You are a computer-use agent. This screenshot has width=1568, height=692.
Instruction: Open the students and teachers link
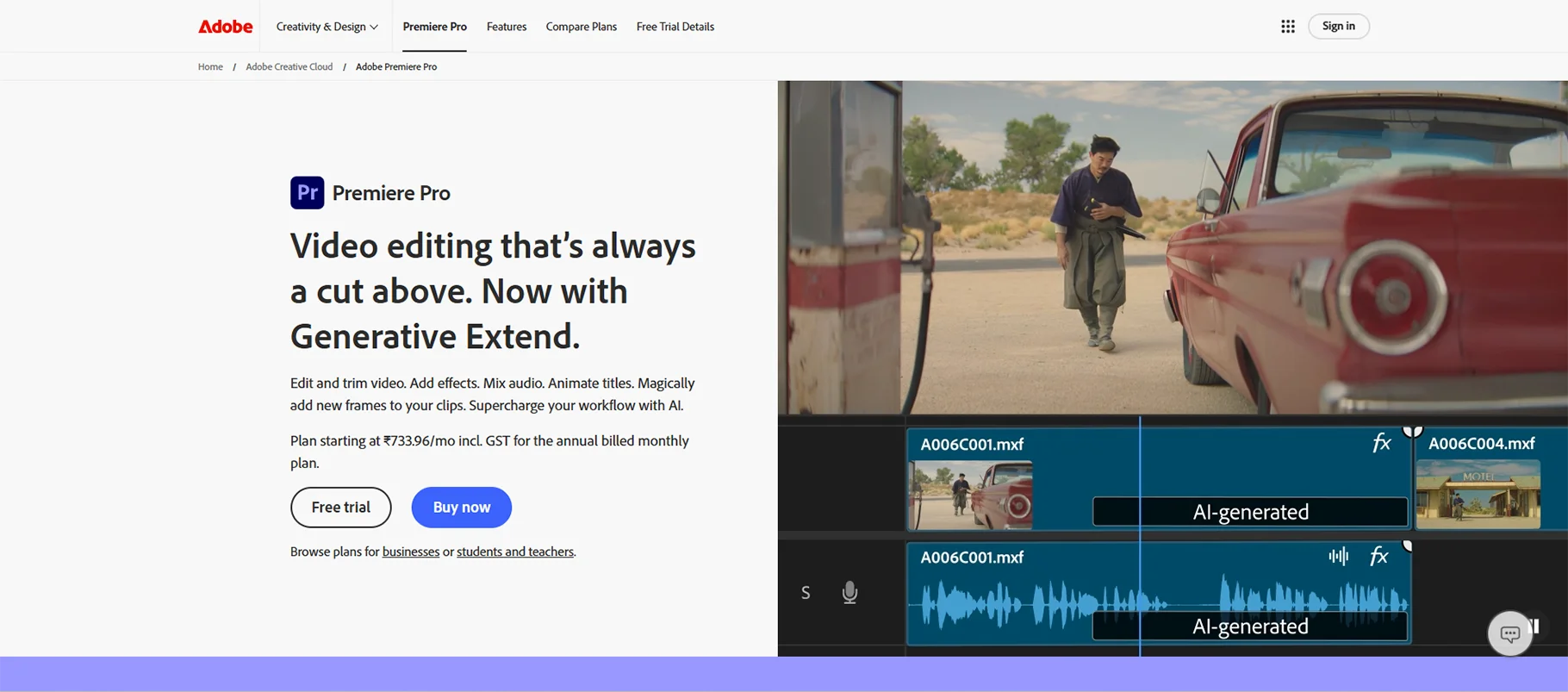point(515,552)
